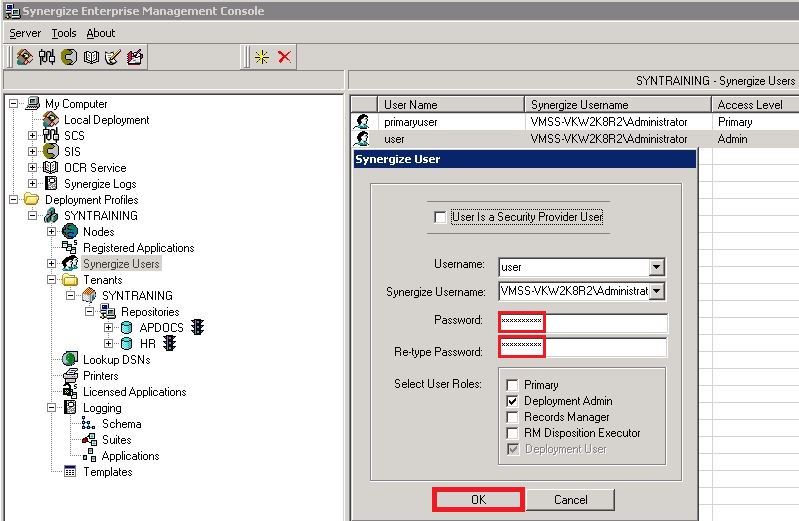Click OK in Synergize User dialog
This screenshot has height=521, width=799.
478,500
